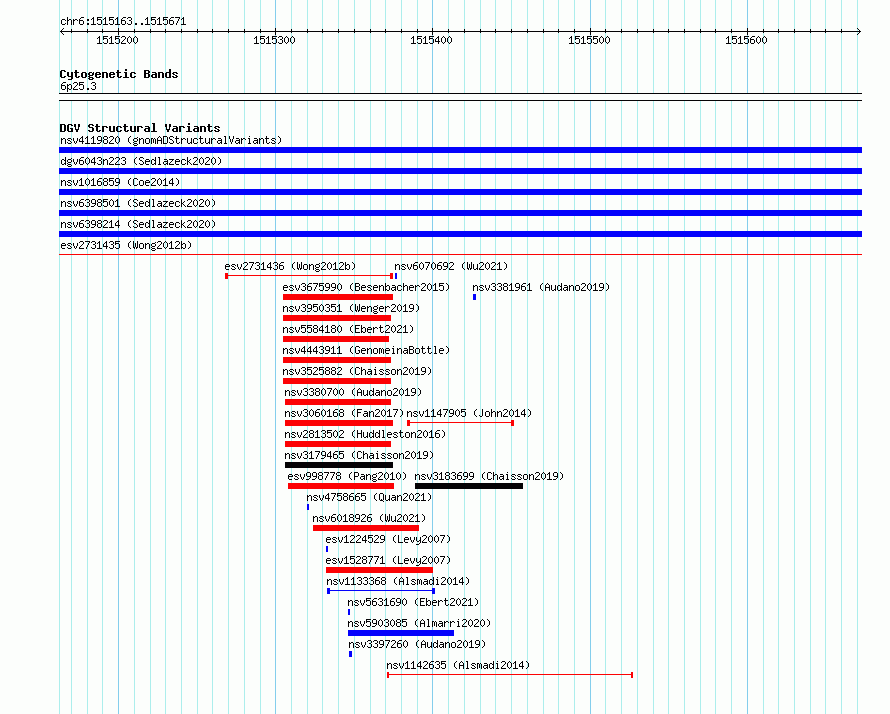Click nsv6398214 (Sedlazeck2020) label
The height and width of the screenshot is (714, 890).
tap(138, 224)
